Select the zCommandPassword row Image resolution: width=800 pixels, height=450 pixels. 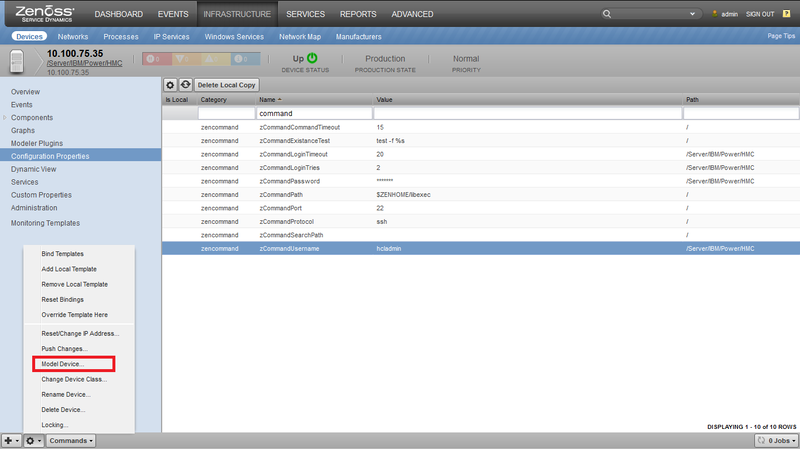[x=481, y=181]
